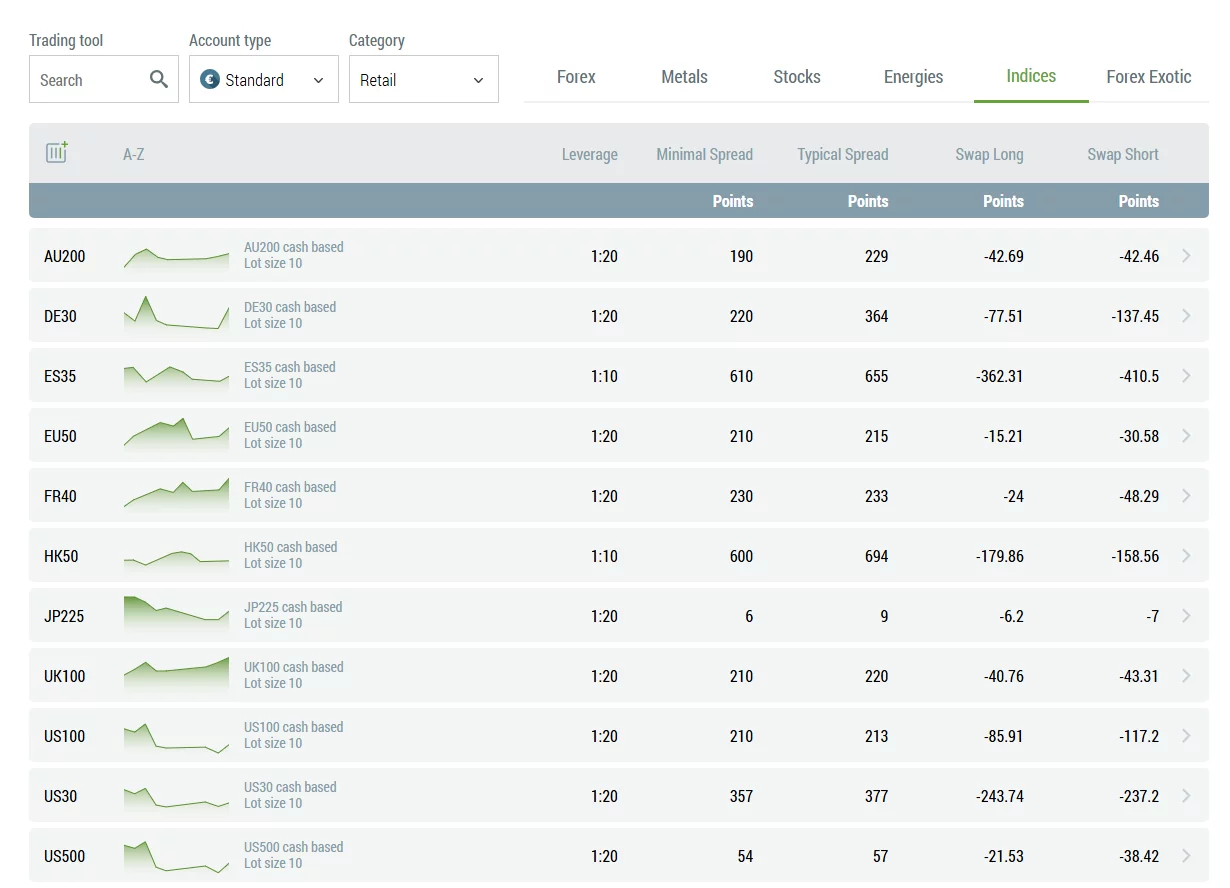Expand the HK50 row chevron
Viewport: 1230px width, 888px height.
pos(1186,556)
